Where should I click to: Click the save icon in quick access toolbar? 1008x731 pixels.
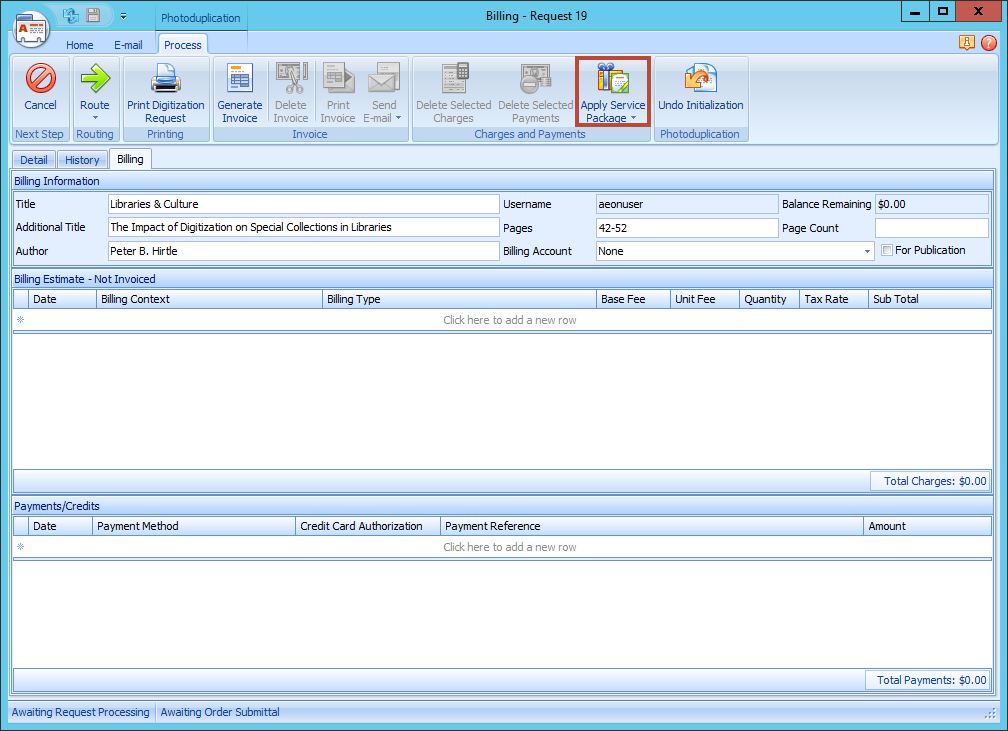click(93, 16)
